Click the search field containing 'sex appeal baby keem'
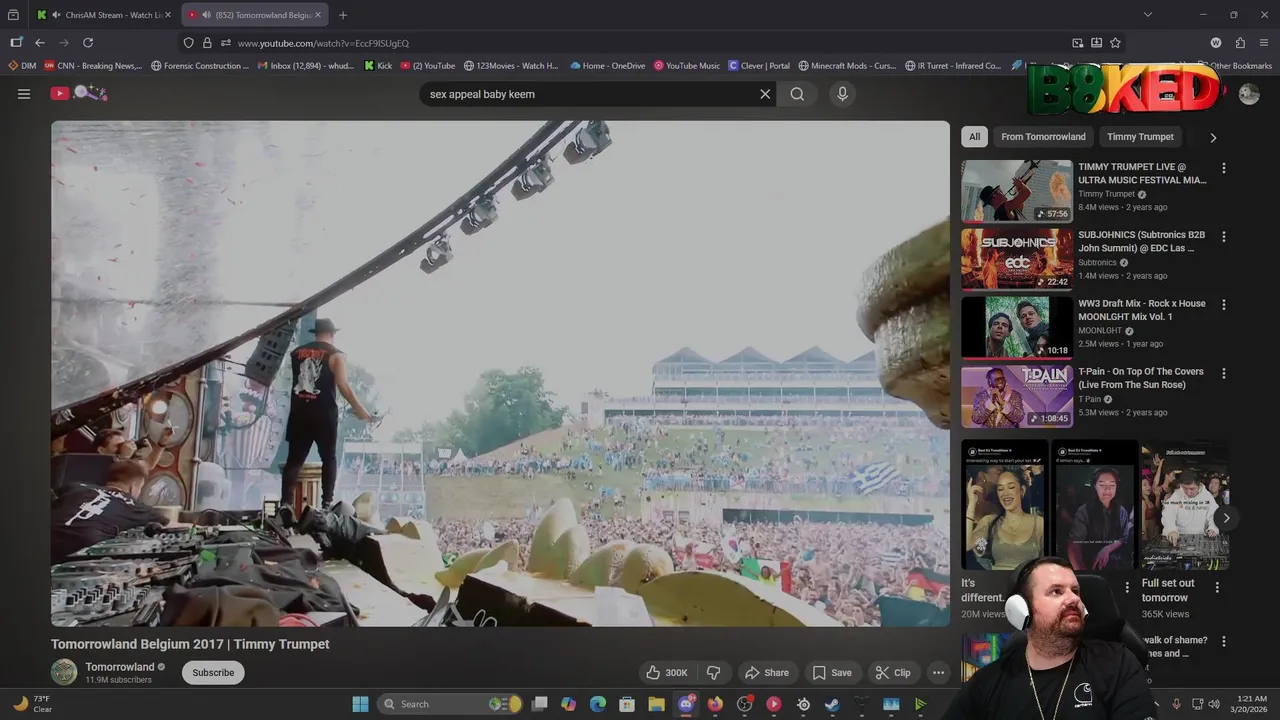The width and height of the screenshot is (1280, 720). click(588, 94)
